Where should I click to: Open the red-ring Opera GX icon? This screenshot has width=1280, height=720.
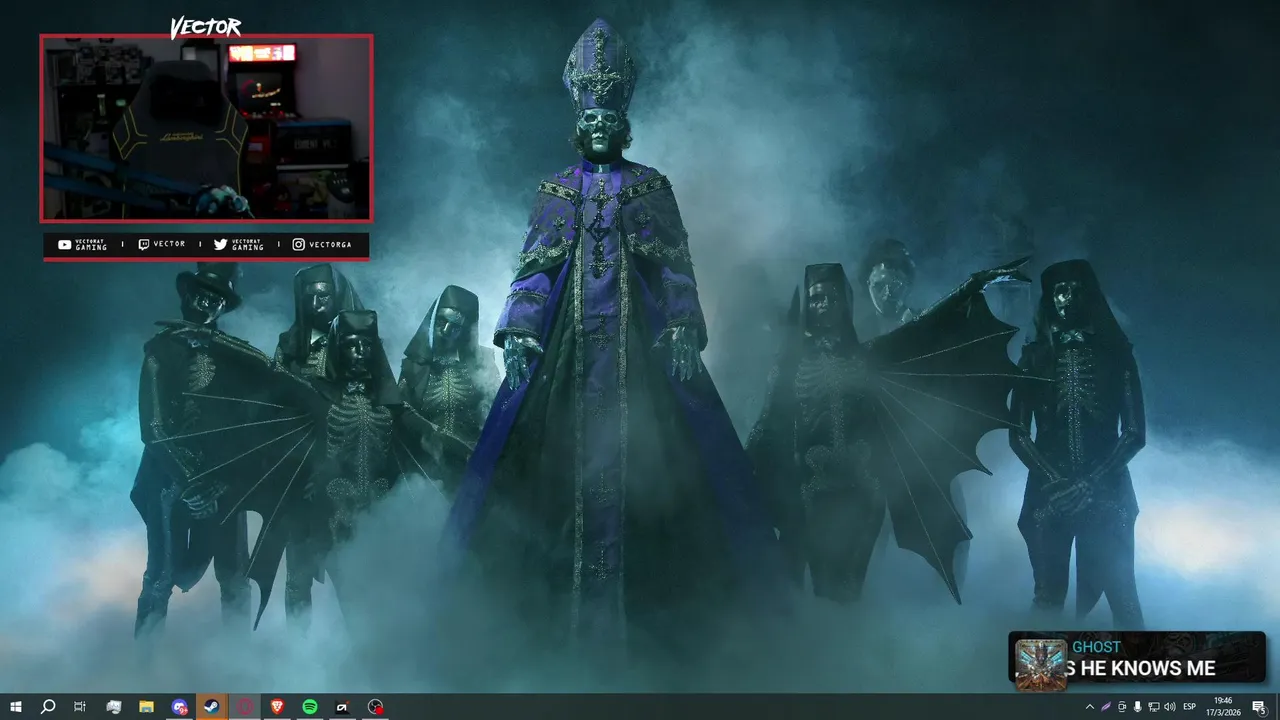tap(245, 707)
